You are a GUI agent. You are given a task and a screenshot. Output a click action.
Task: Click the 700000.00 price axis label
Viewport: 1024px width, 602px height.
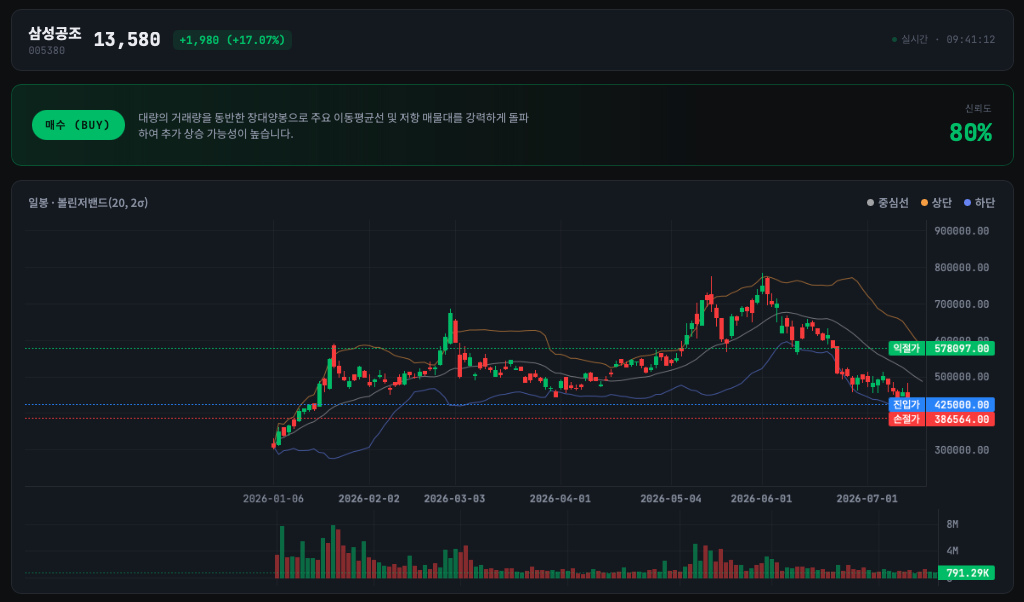961,304
